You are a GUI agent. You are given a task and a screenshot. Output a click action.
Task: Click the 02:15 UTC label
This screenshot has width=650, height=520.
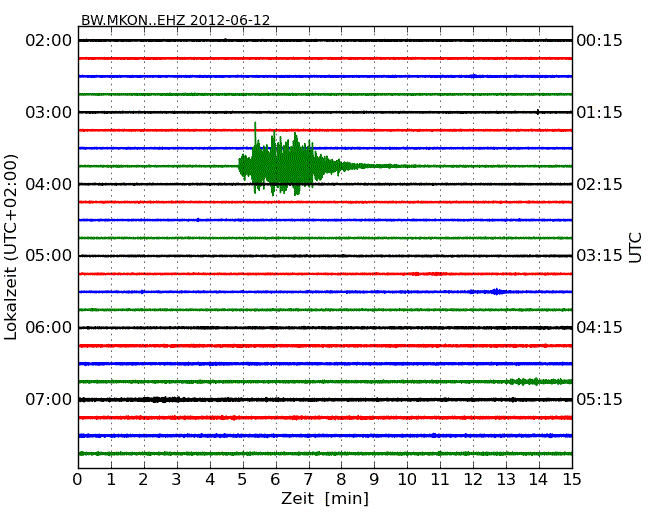tap(599, 184)
